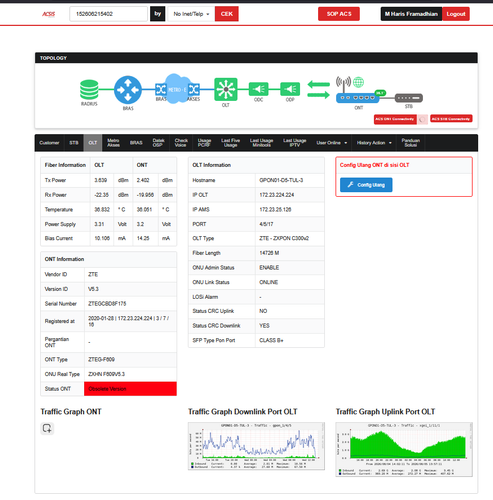Open the Usage PCRF tab

click(x=204, y=143)
